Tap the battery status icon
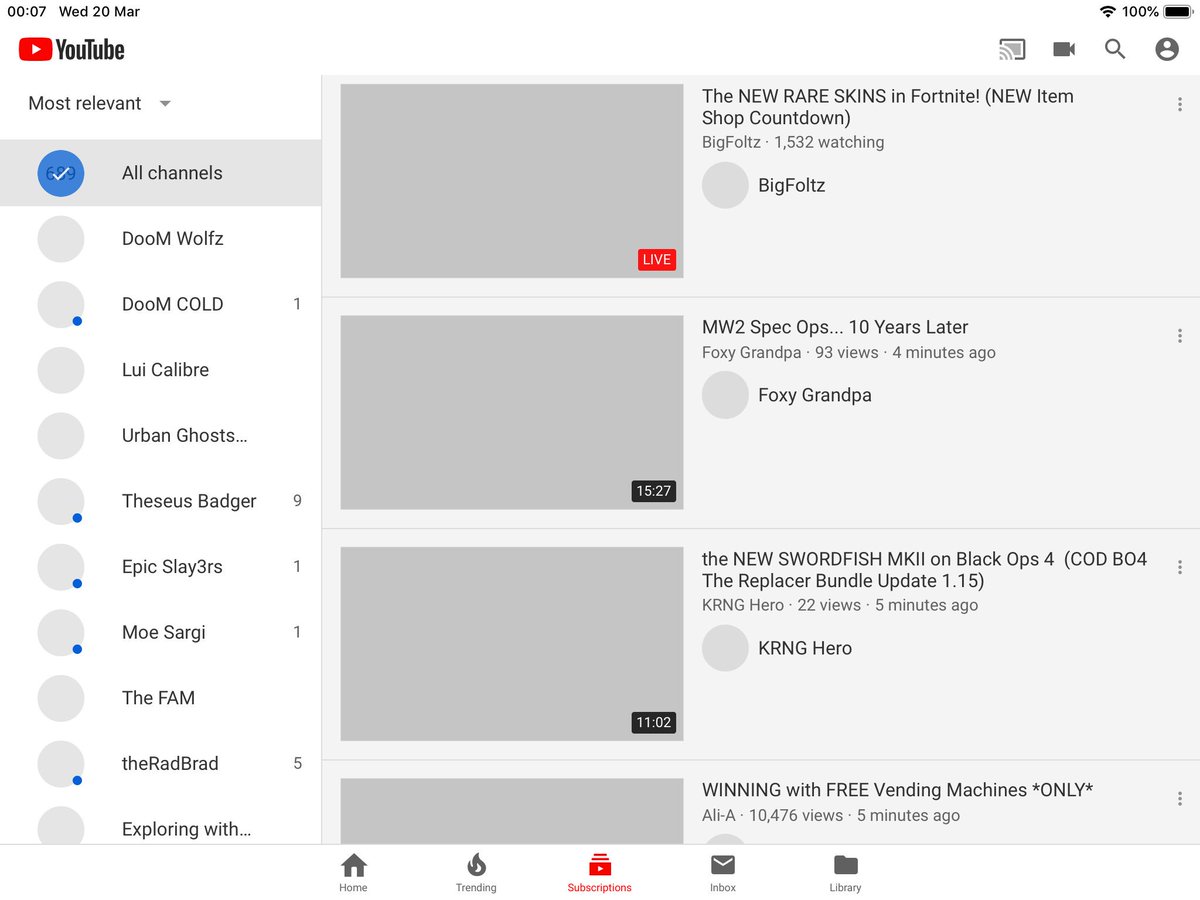The image size is (1200, 900). point(1177,12)
